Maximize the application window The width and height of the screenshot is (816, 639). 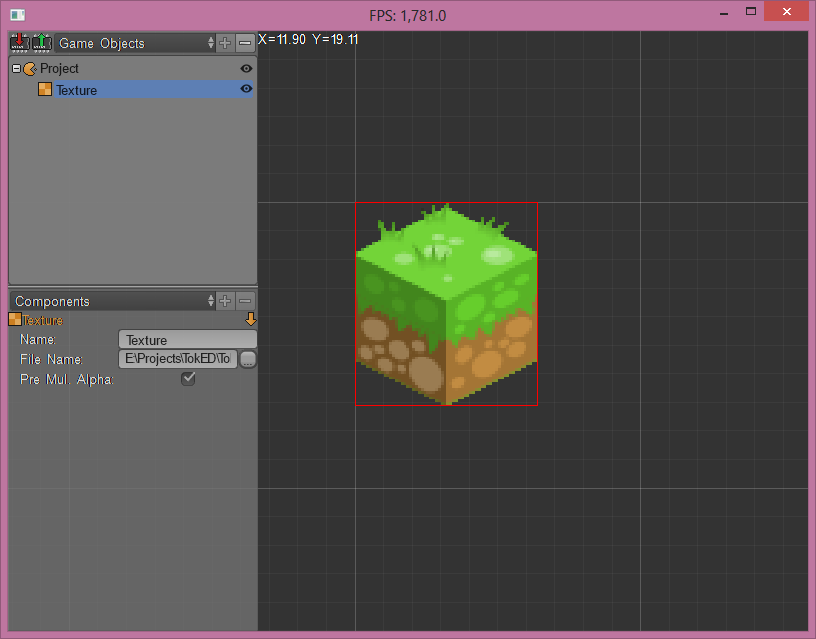coord(750,11)
